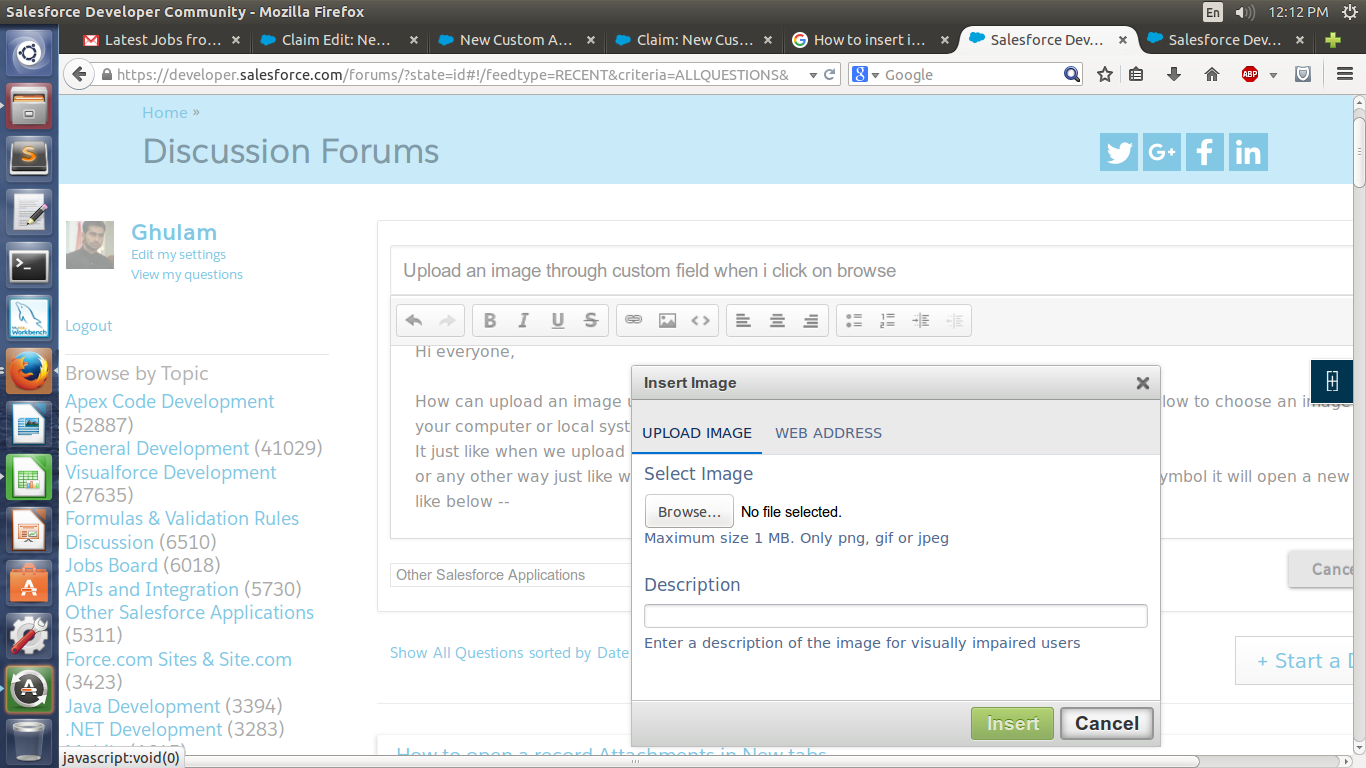The height and width of the screenshot is (768, 1366).
Task: Click the Firefox home icon
Action: pos(1212,75)
